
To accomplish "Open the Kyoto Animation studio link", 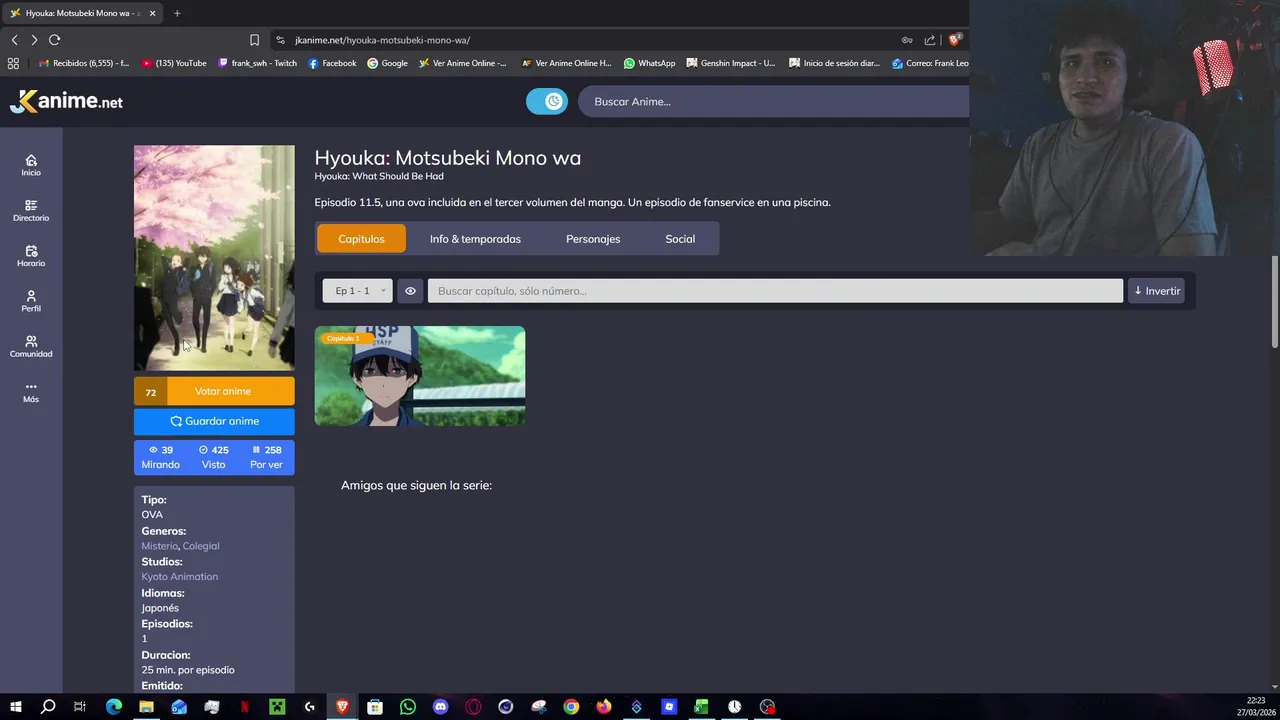I will [179, 577].
